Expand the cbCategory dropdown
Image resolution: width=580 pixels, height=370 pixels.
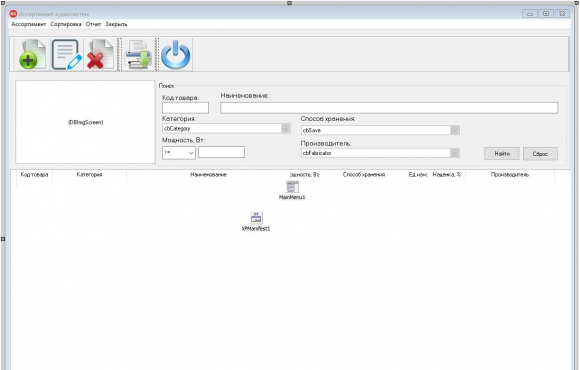tap(285, 128)
